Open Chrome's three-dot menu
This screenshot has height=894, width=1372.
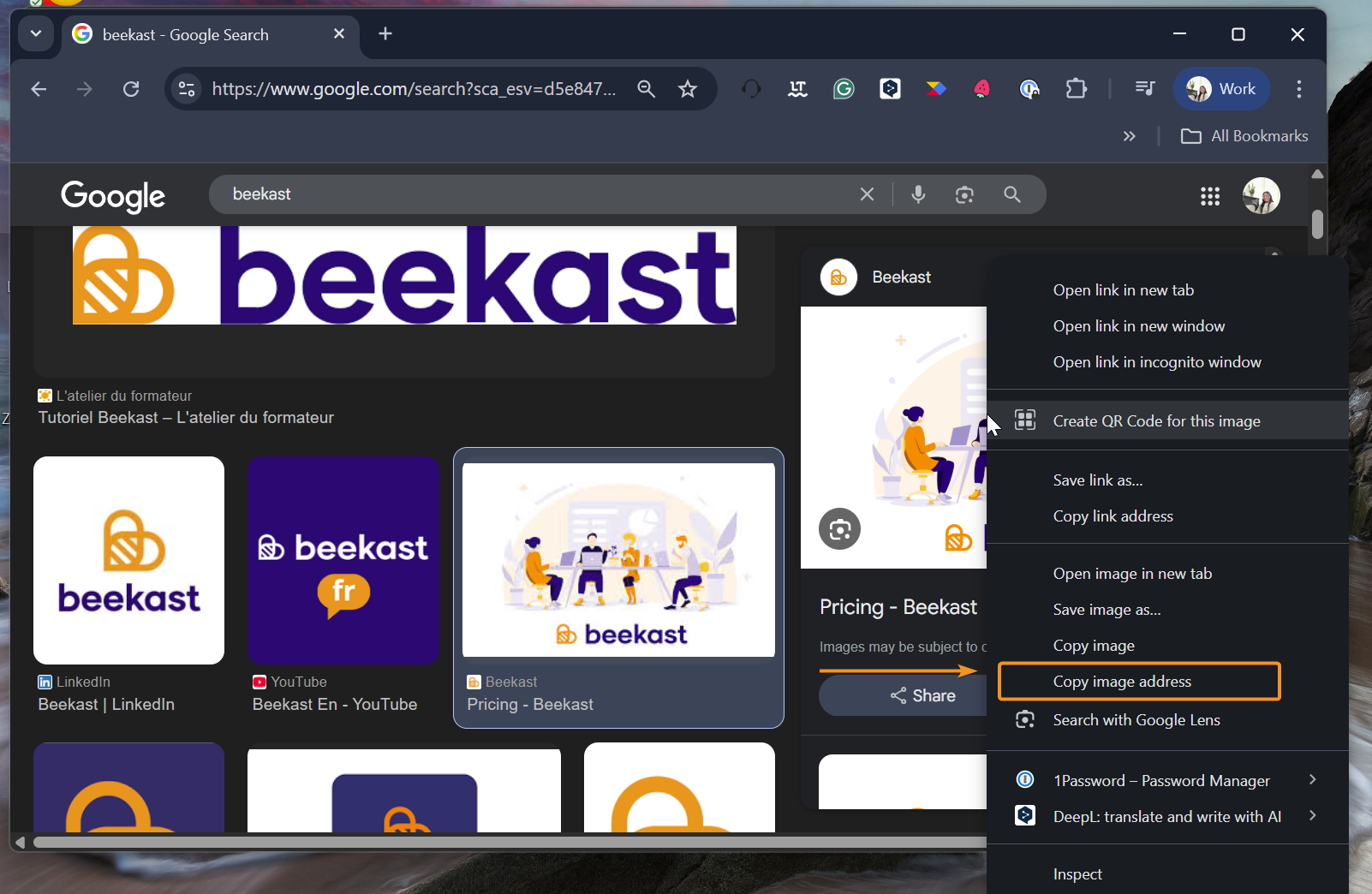(1299, 89)
